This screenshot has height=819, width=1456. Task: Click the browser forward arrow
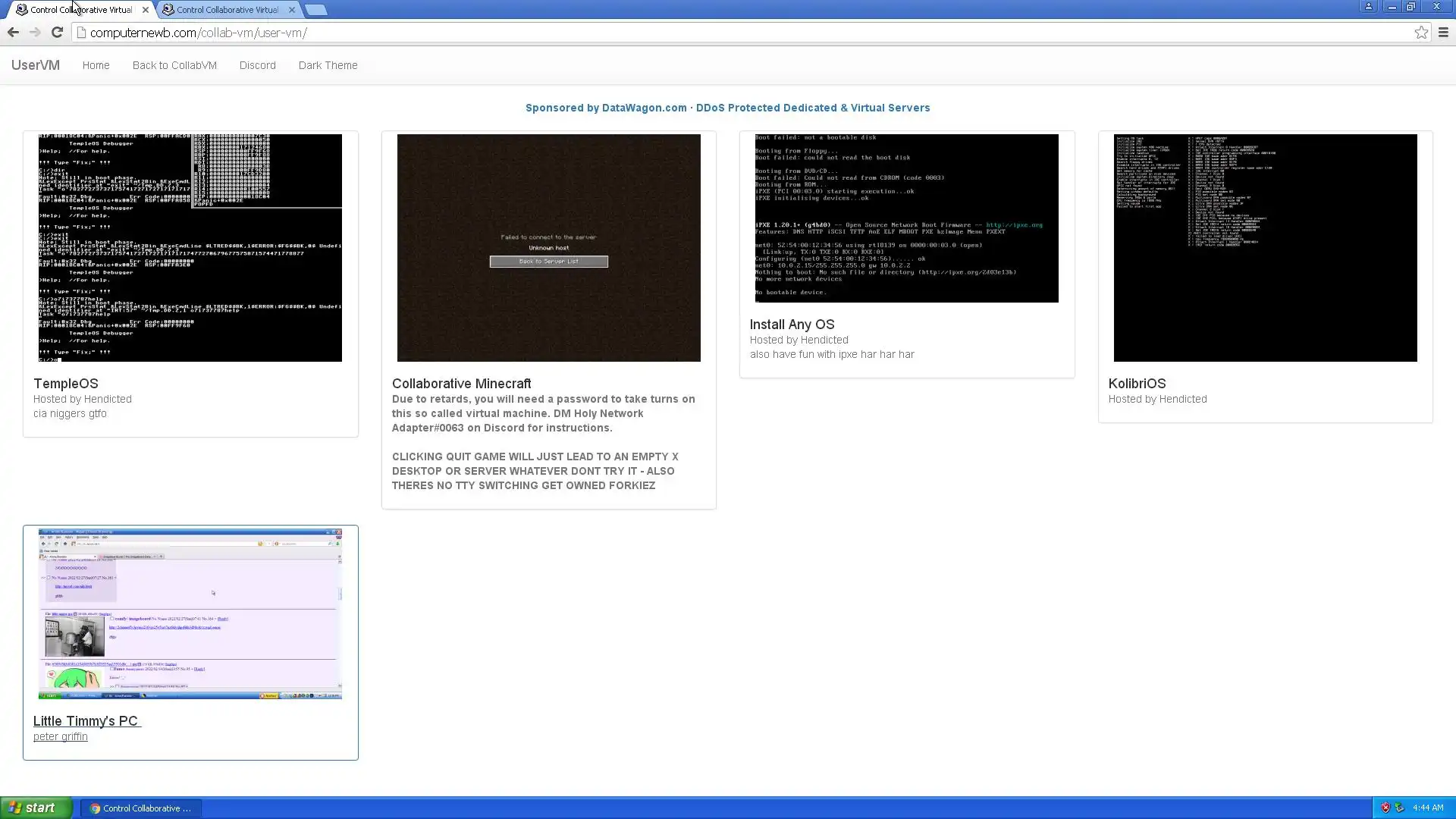click(x=35, y=33)
